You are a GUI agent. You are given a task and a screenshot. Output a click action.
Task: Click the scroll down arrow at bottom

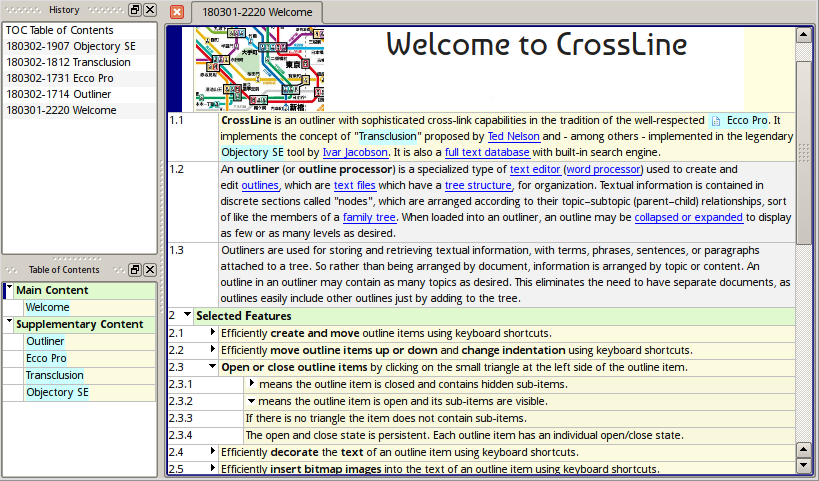pos(803,465)
